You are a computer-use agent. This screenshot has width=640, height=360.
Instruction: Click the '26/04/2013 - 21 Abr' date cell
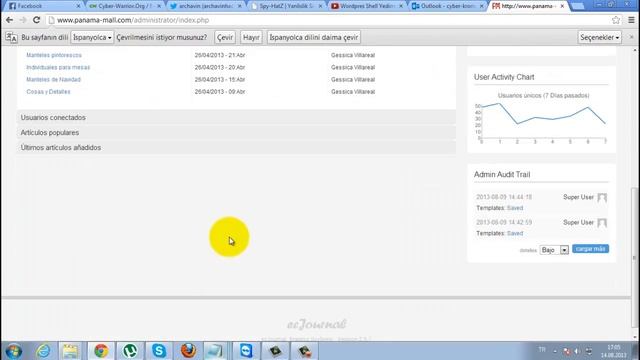pos(220,55)
